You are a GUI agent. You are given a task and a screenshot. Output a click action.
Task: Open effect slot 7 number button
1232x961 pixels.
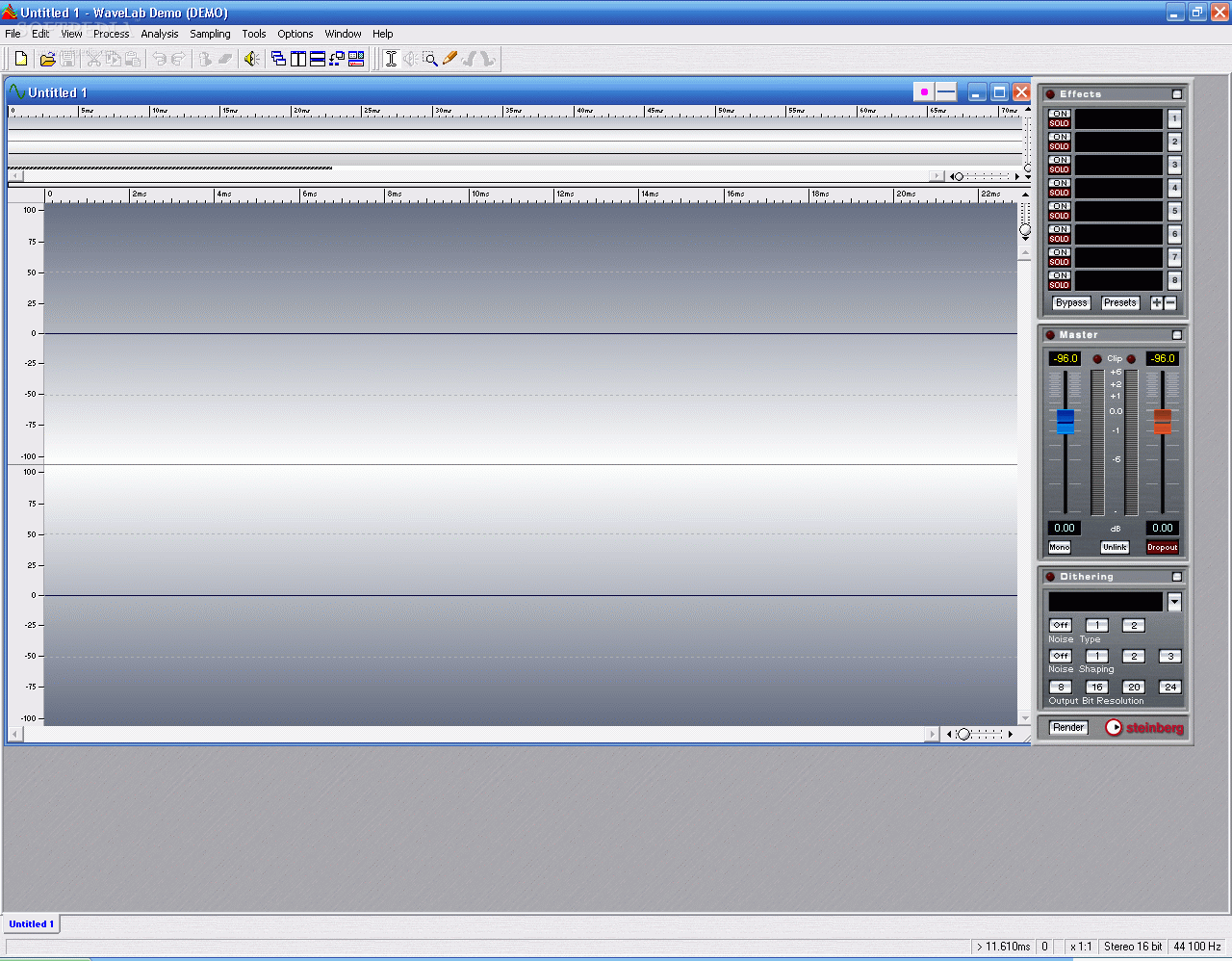(1174, 257)
